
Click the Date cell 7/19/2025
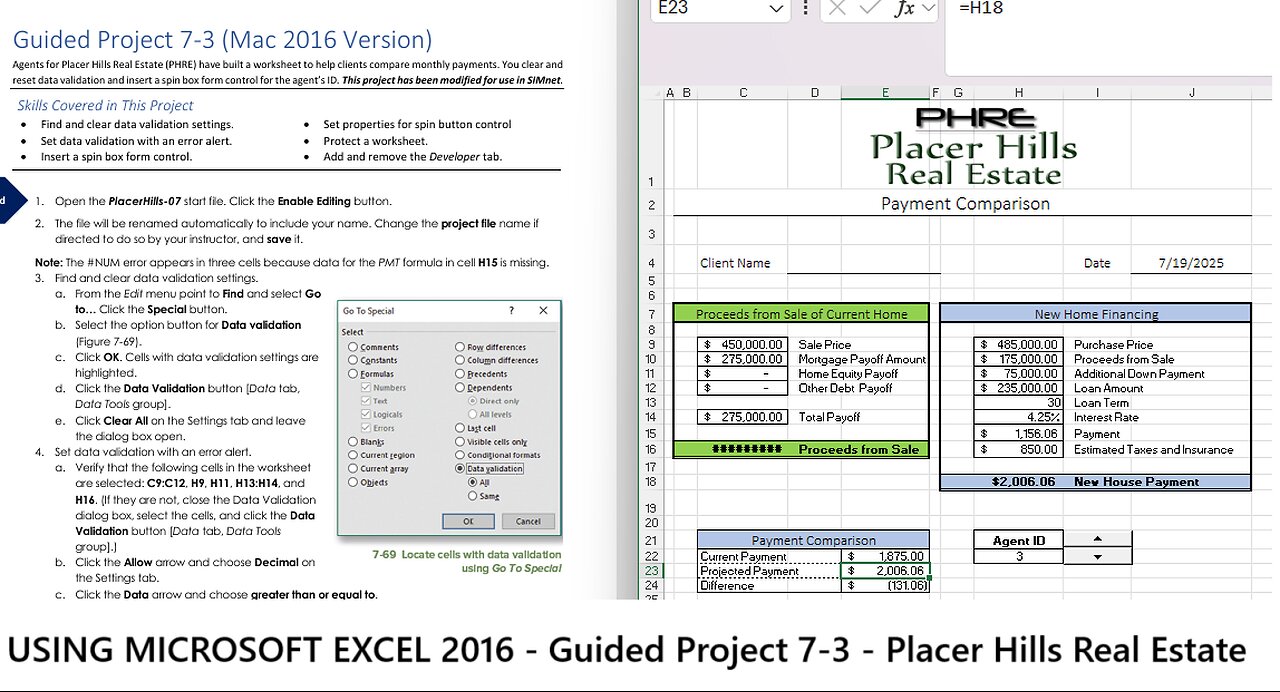[x=1191, y=263]
